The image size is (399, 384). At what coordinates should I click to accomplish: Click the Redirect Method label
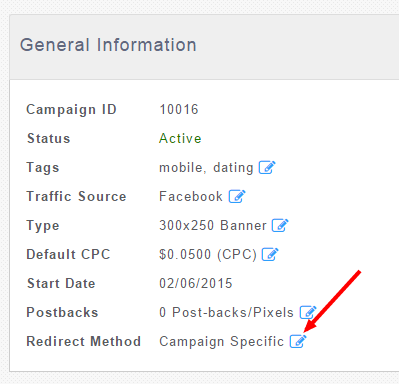coord(84,341)
